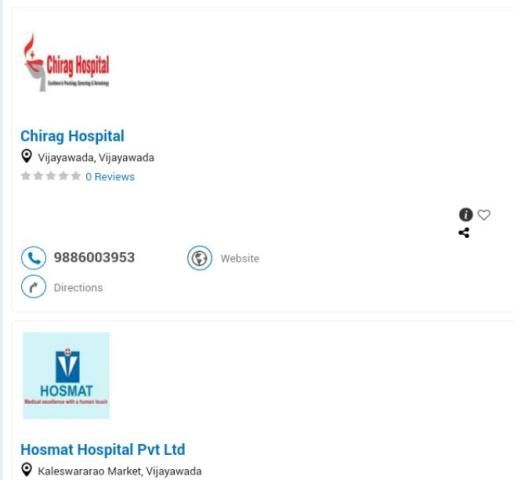Click the location pin beside Vijayawada, Vijayawada
The height and width of the screenshot is (480, 514).
click(26, 156)
